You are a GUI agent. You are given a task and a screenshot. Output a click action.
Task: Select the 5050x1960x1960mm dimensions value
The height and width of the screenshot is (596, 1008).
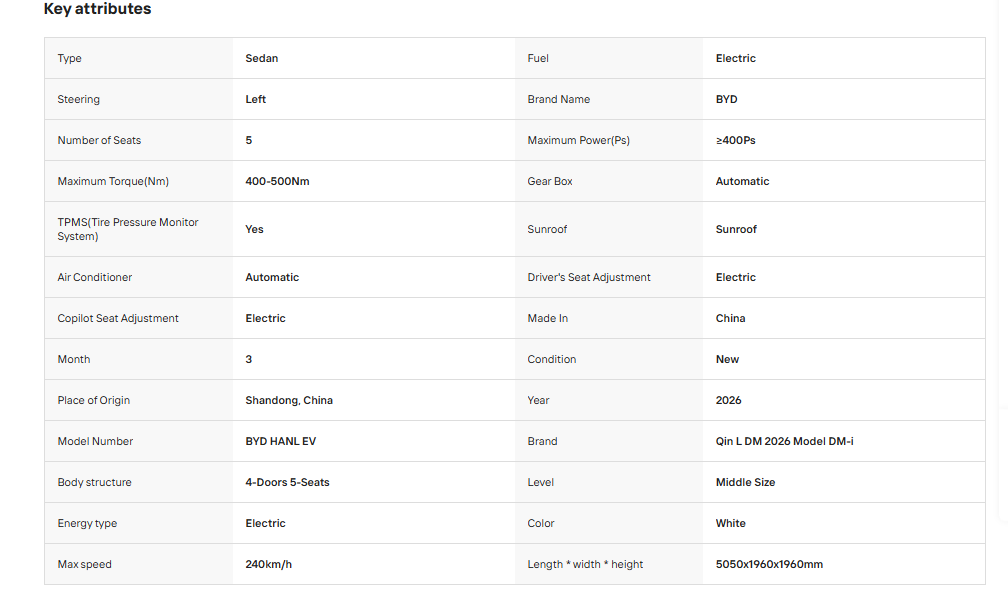[769, 564]
